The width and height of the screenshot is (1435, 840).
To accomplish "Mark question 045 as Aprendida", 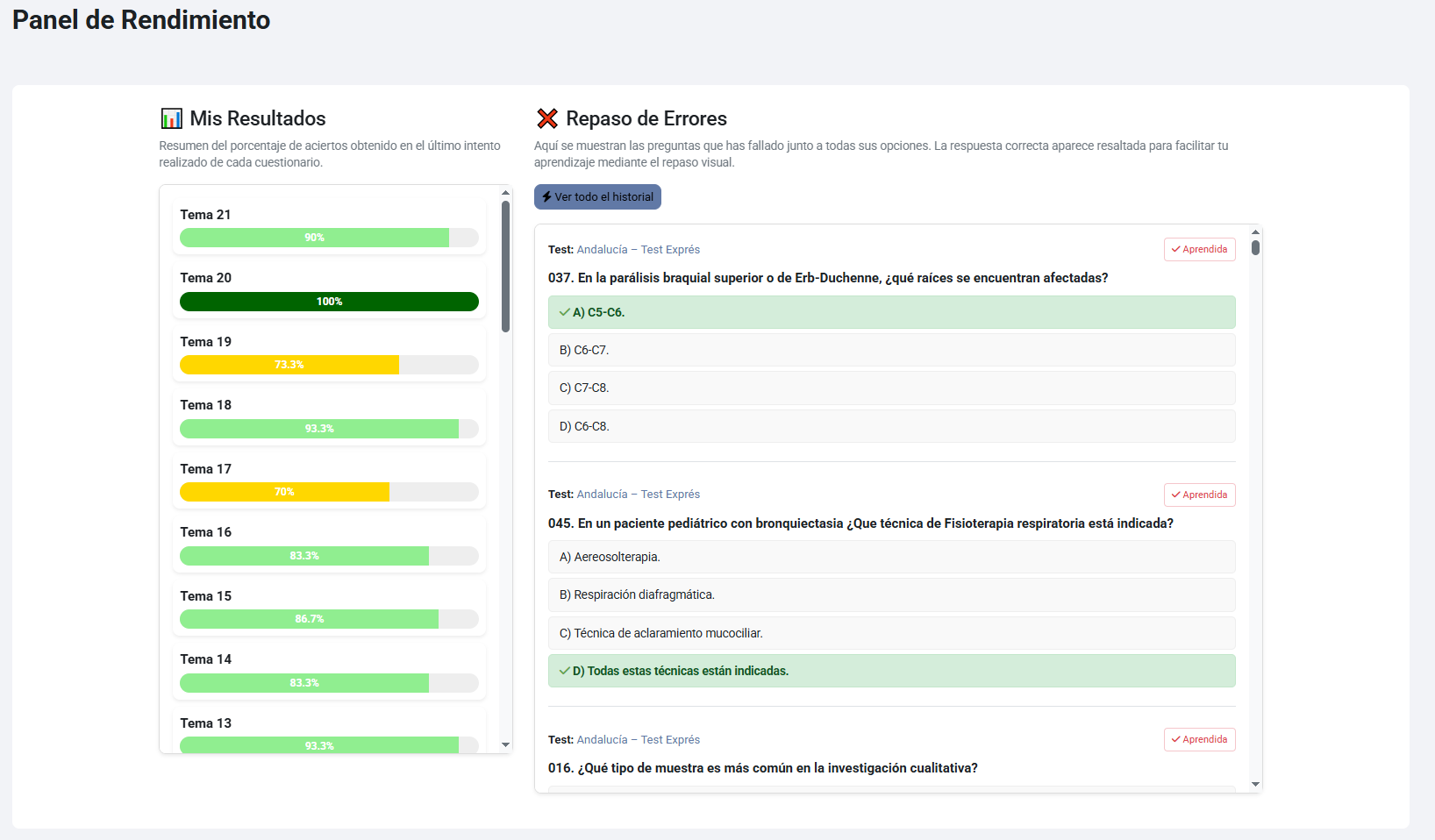I will (1199, 495).
